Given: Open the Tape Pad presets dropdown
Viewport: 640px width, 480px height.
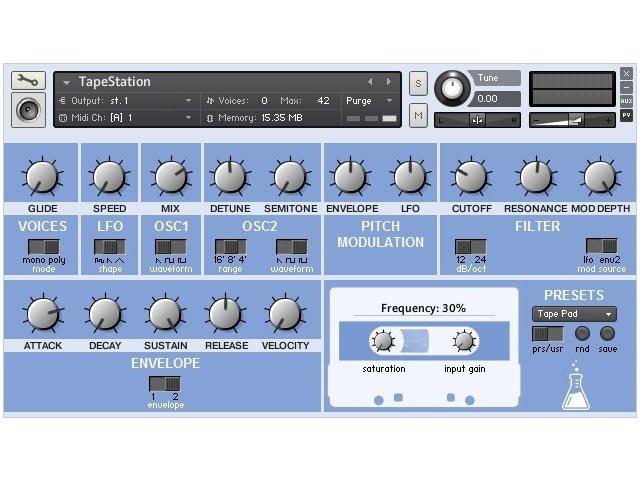Looking at the screenshot, I should pos(574,314).
